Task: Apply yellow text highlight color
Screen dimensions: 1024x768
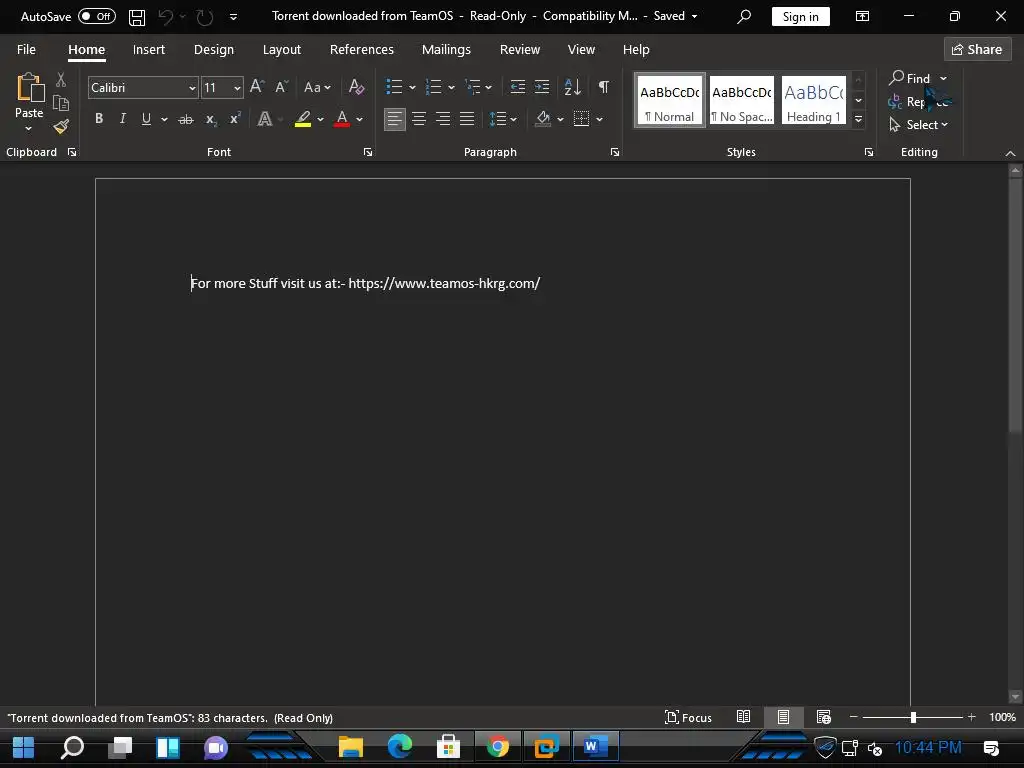Action: pyautogui.click(x=302, y=119)
